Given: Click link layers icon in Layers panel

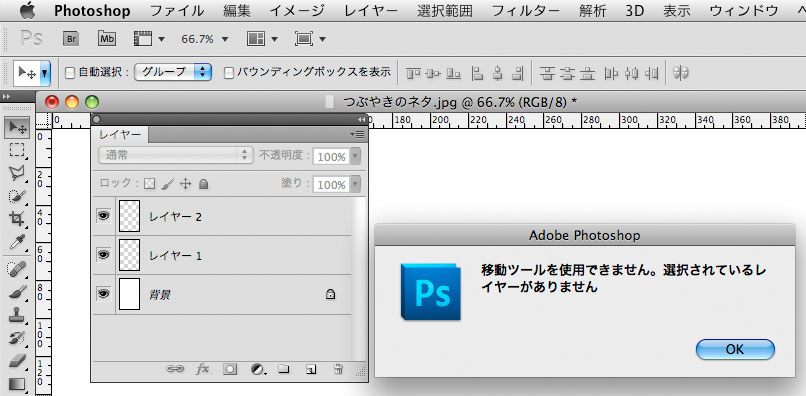Looking at the screenshot, I should (175, 369).
